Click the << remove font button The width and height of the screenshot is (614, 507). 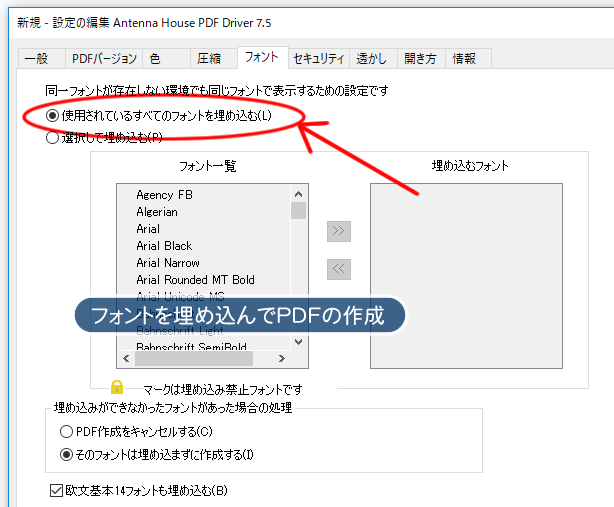339,269
